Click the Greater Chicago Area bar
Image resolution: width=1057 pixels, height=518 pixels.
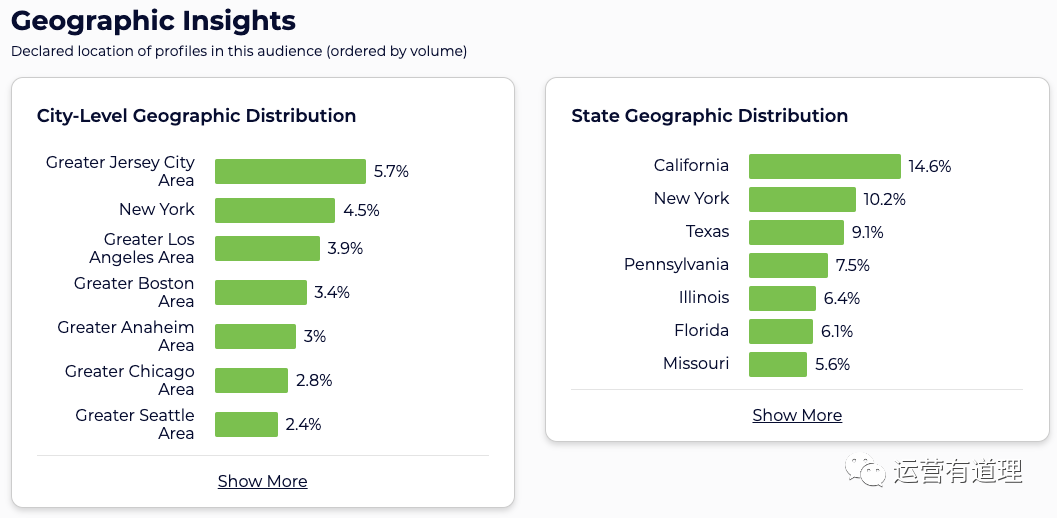click(251, 380)
